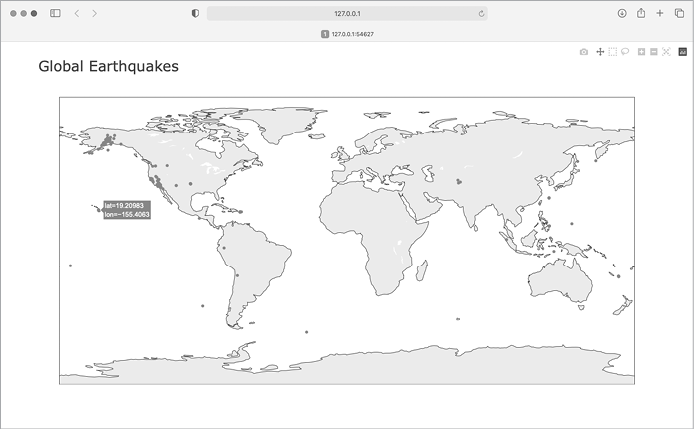694x429 pixels.
Task: Show the tab overview
Action: (x=678, y=13)
